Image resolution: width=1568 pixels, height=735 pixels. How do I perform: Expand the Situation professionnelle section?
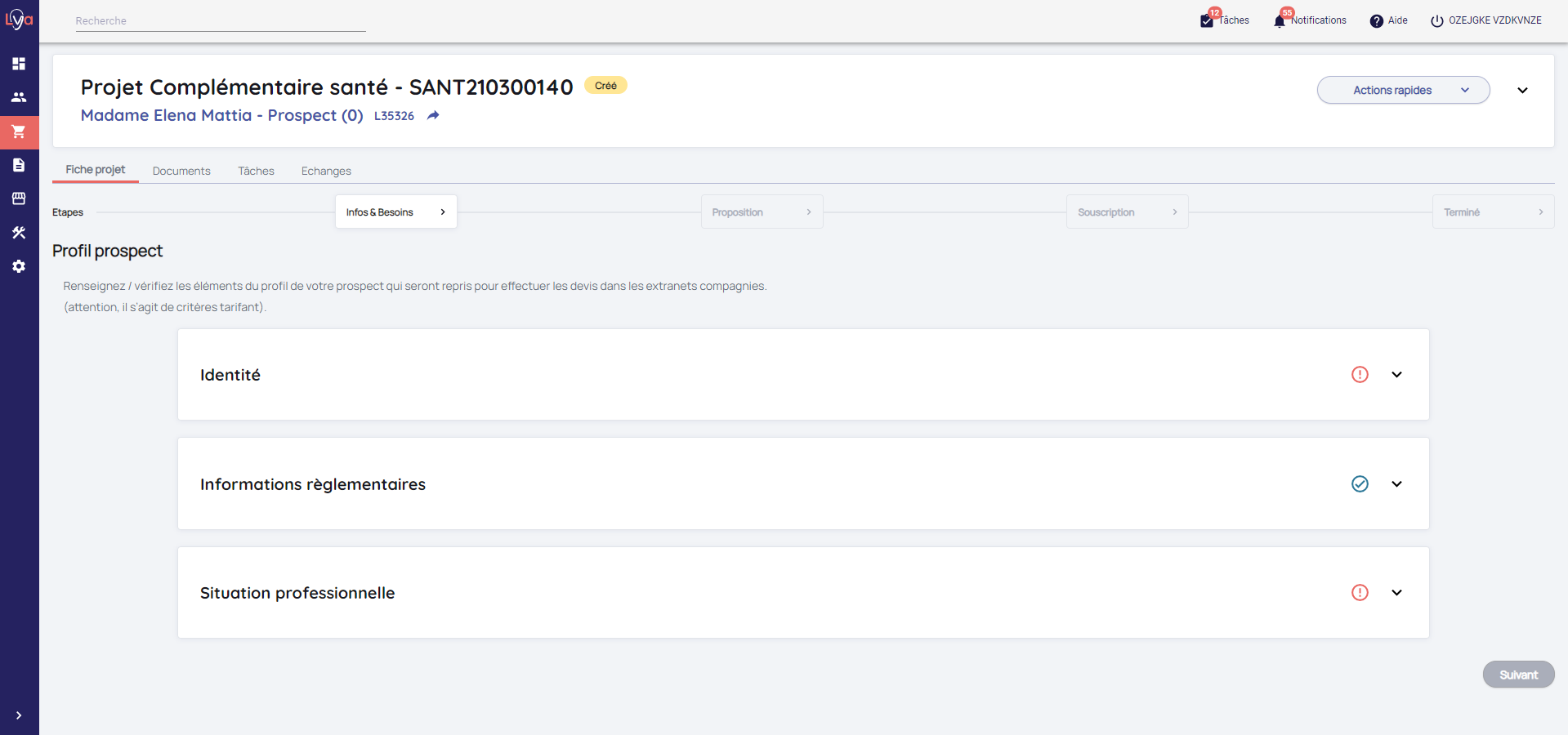click(1396, 593)
